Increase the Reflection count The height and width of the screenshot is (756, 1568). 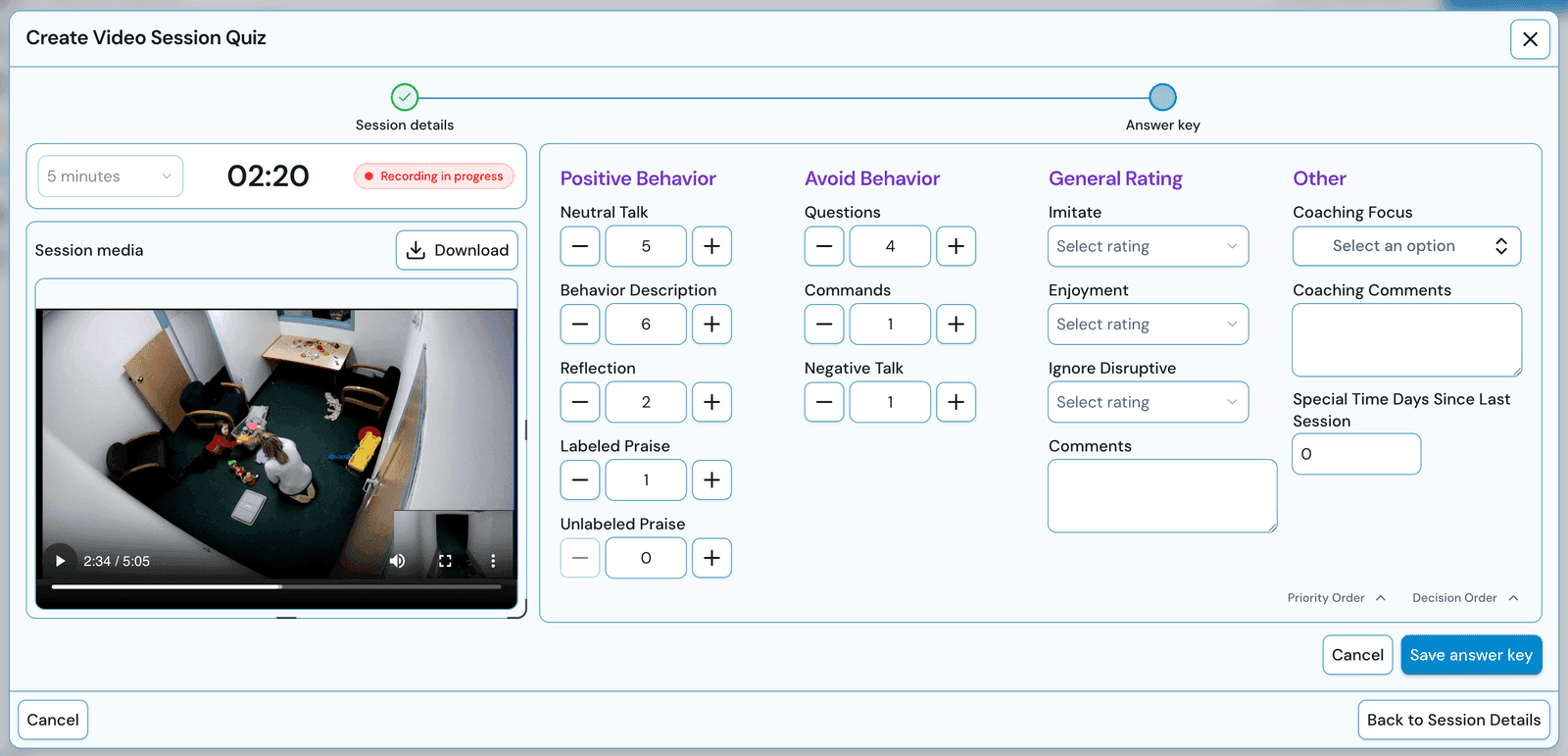click(x=711, y=402)
